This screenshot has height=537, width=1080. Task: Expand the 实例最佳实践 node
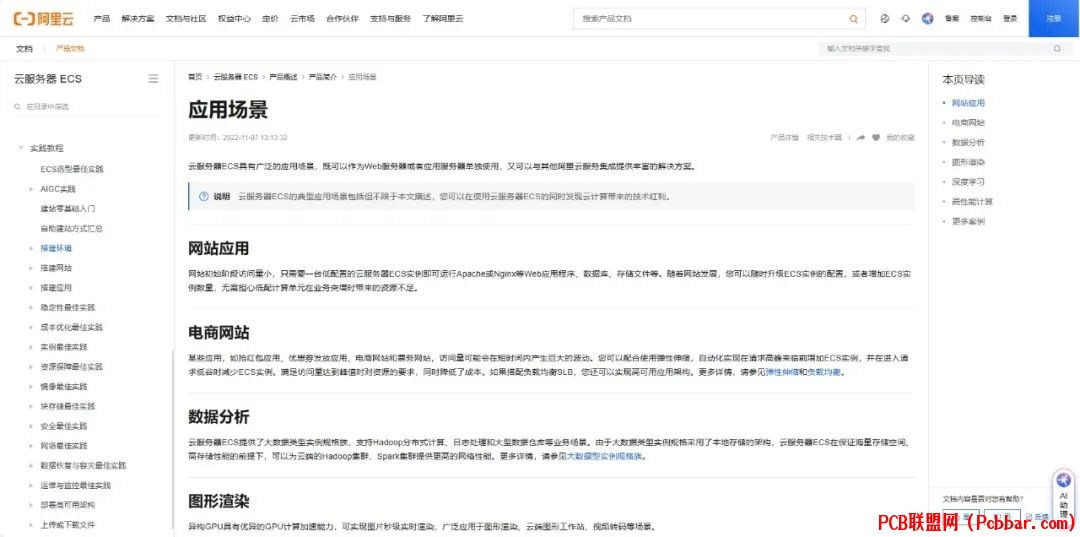click(x=31, y=347)
